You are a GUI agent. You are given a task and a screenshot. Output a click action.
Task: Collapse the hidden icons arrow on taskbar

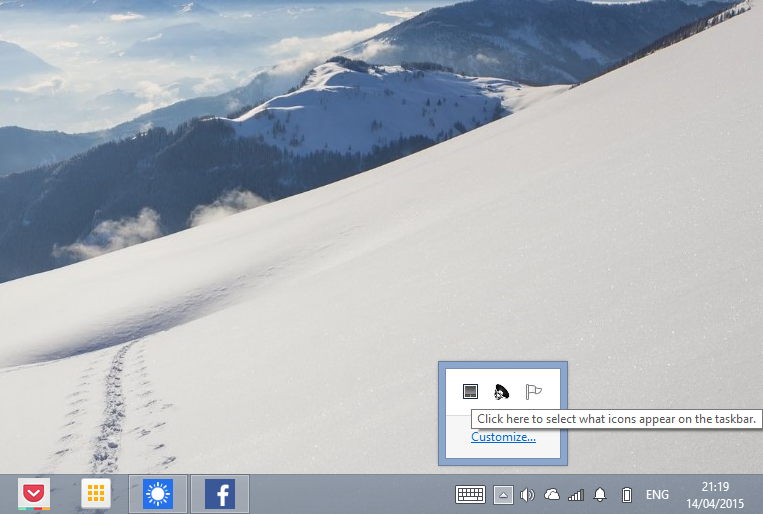[503, 496]
